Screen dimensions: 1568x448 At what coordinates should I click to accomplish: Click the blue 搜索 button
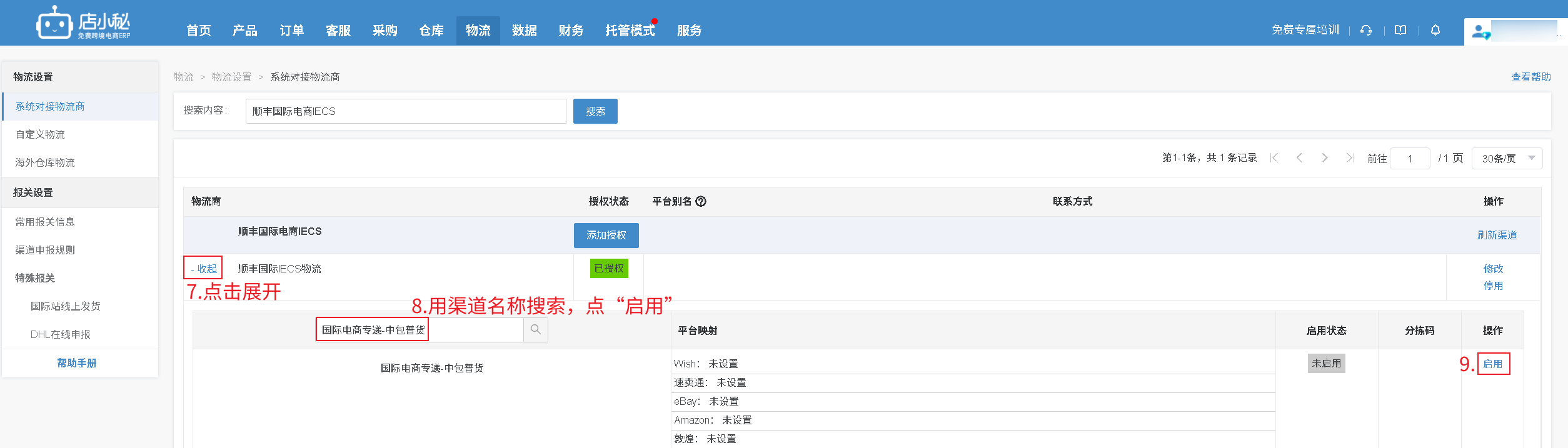[x=595, y=111]
